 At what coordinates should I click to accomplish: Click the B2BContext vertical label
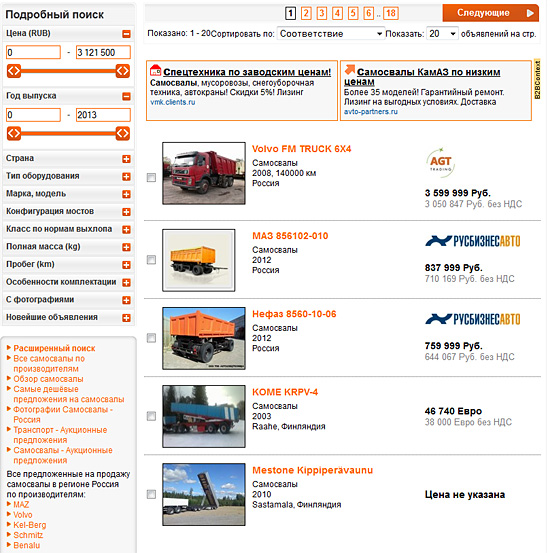pos(537,79)
